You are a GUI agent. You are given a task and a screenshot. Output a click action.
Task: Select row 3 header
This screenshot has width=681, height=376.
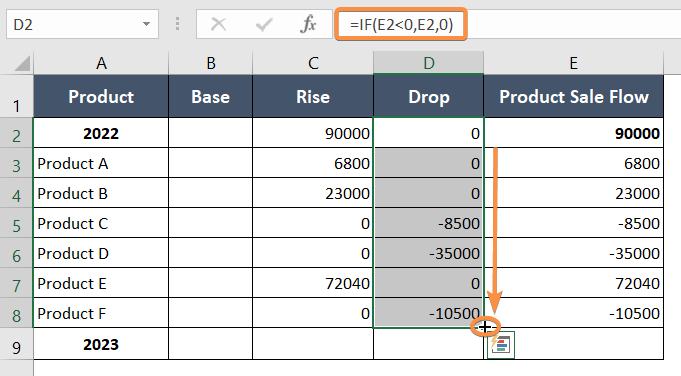click(x=17, y=163)
